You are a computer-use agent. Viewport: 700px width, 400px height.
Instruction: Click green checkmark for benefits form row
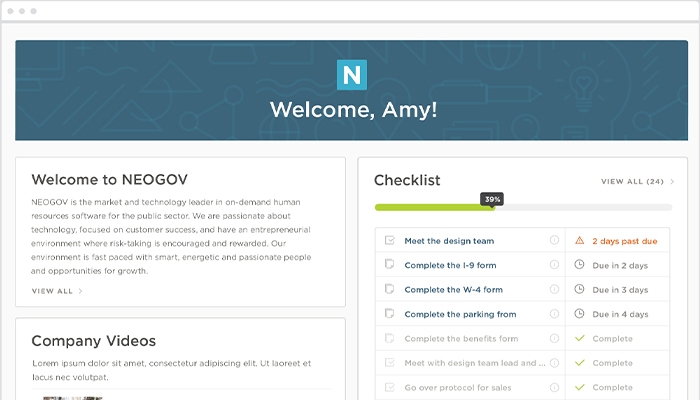coord(579,338)
